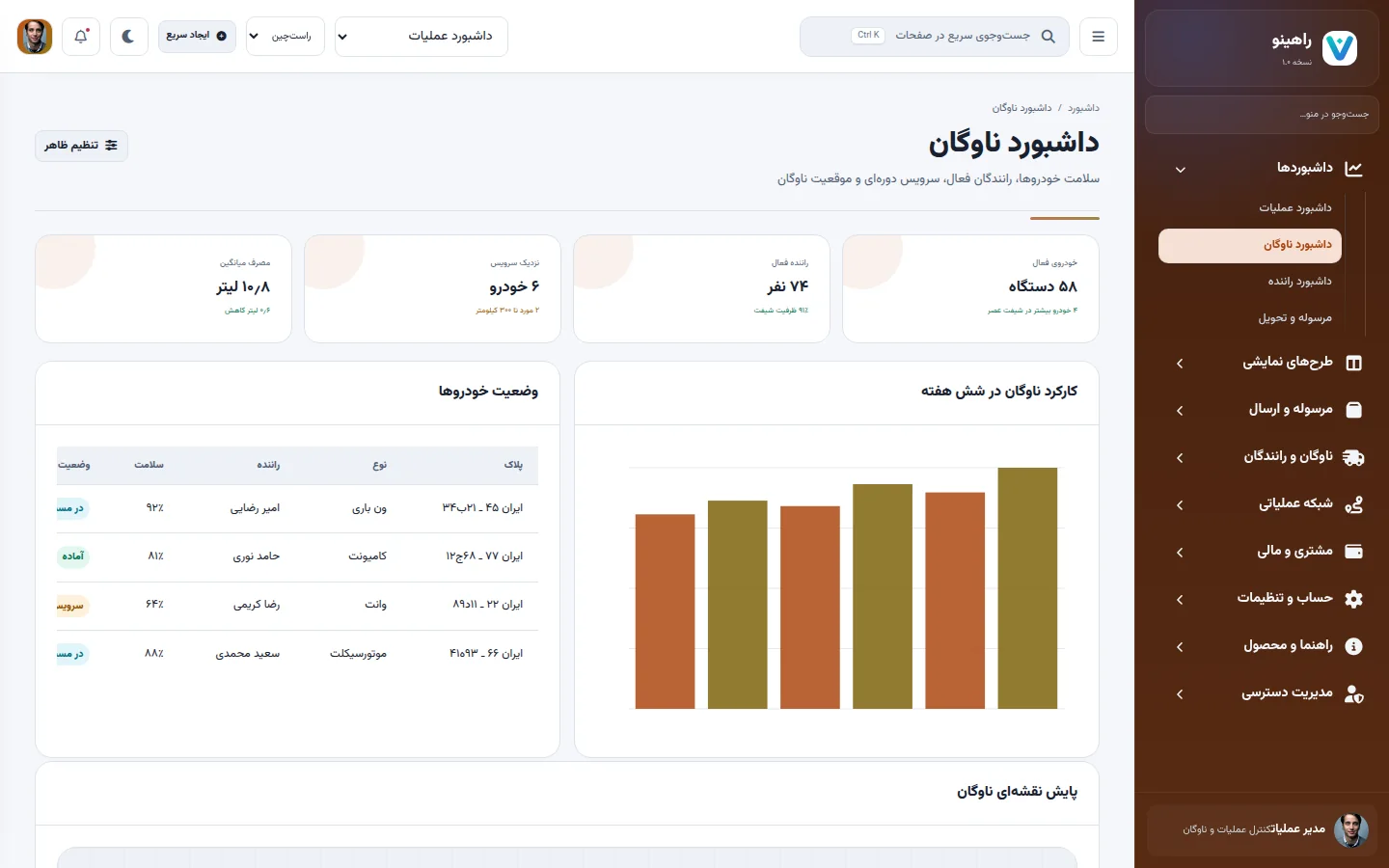Click the dashboards chart icon in sidebar
The width and height of the screenshot is (1389, 868).
1353,169
